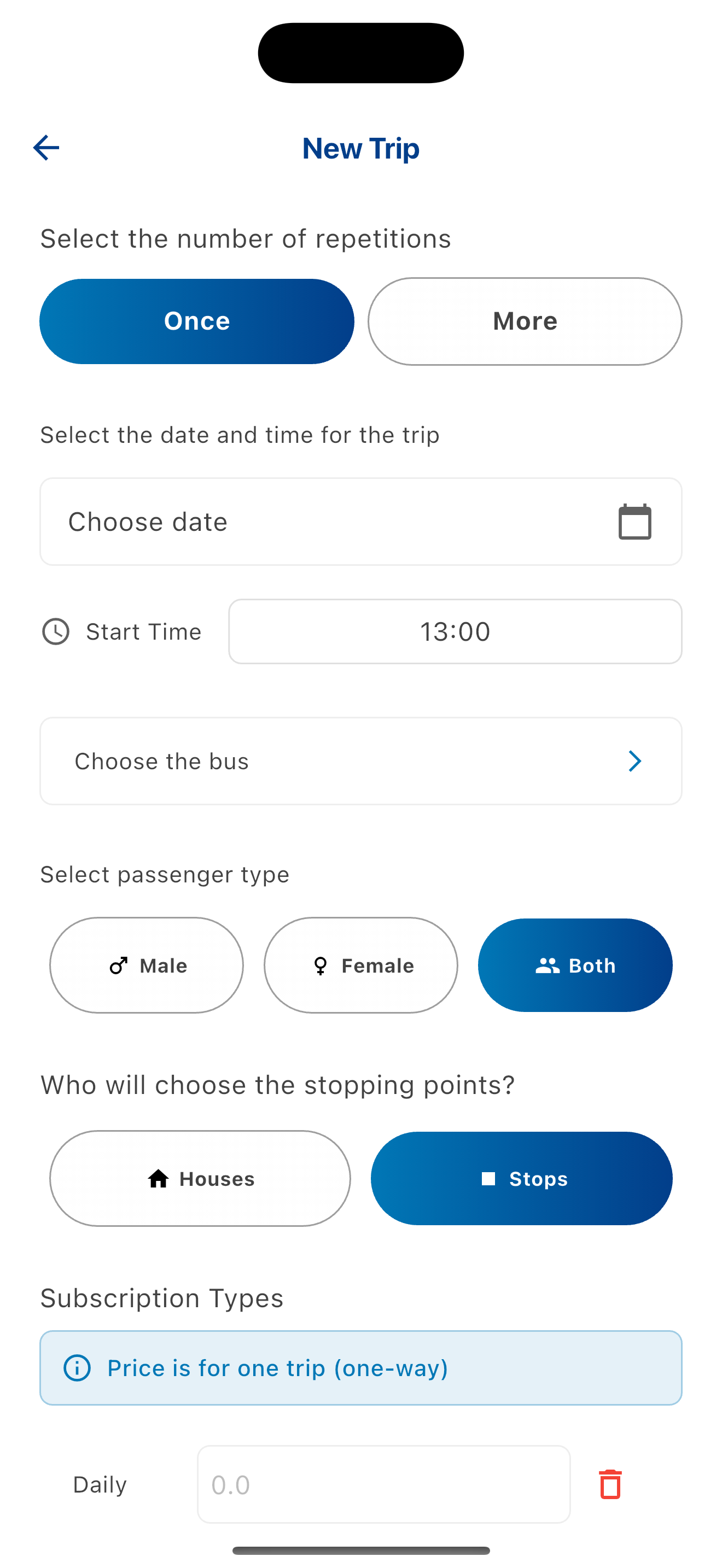Switch repetitions to More

[x=525, y=321]
